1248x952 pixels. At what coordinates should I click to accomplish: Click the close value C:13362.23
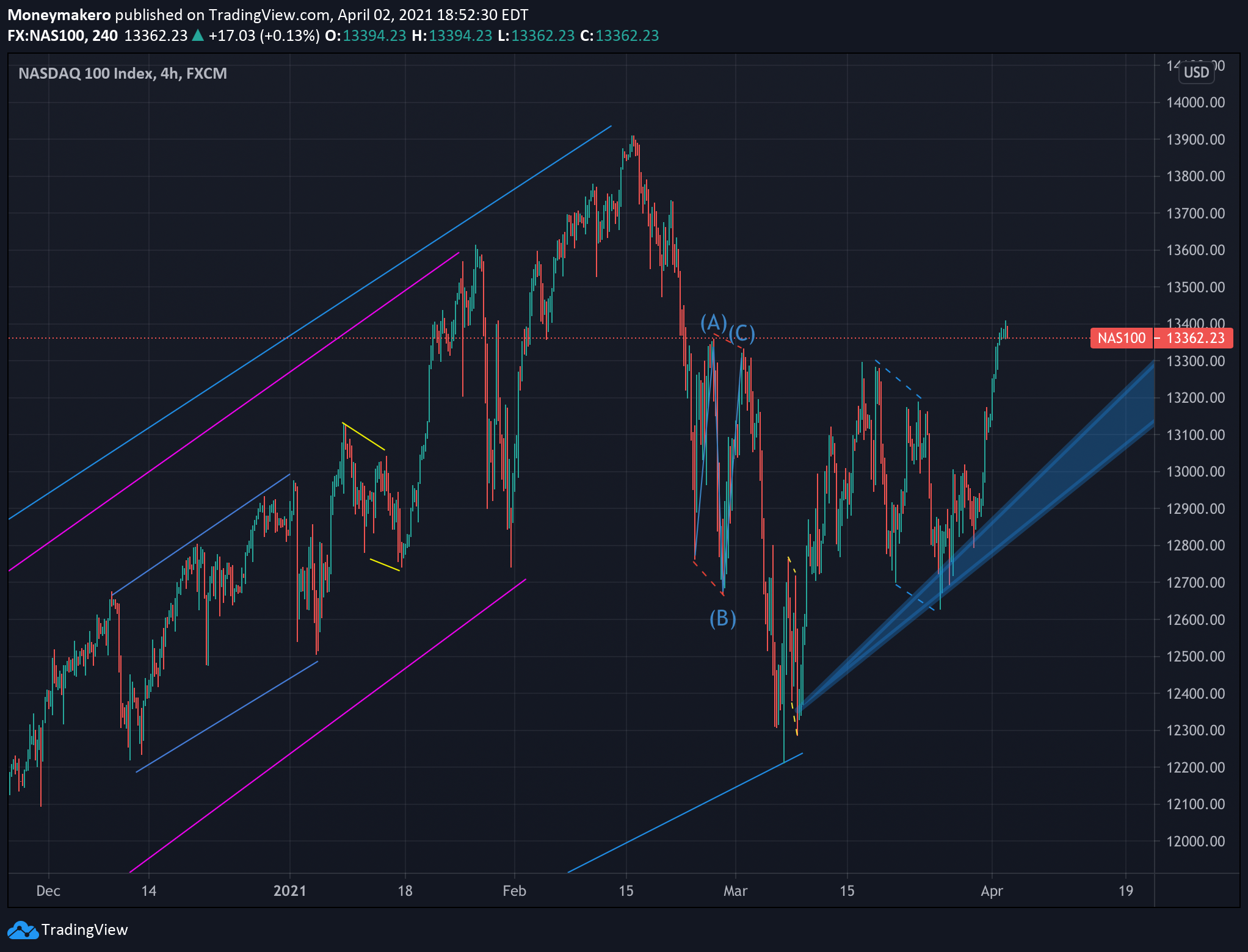point(620,35)
